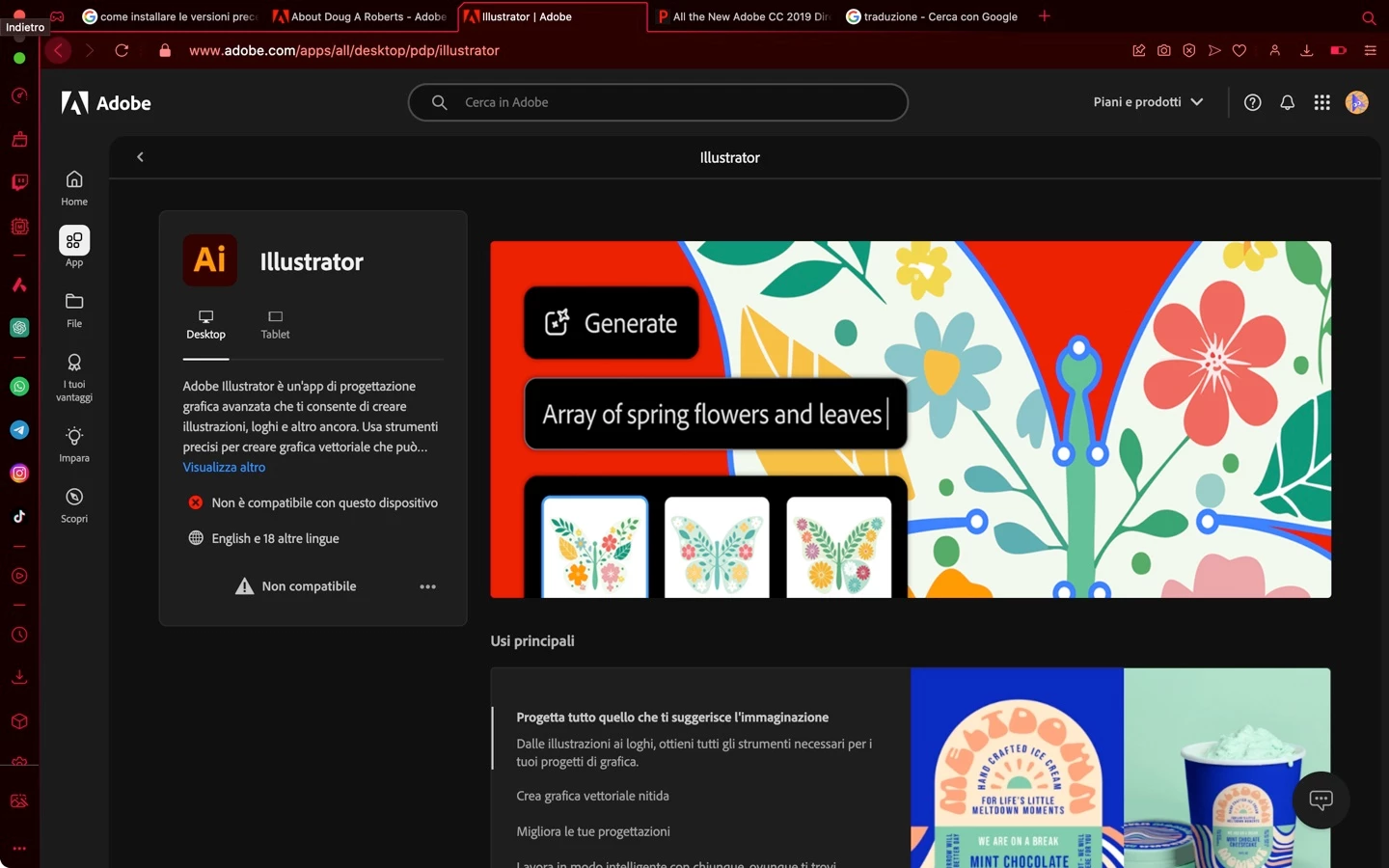Switch to traduzione Google search tab
1389x868 pixels.
(x=932, y=16)
